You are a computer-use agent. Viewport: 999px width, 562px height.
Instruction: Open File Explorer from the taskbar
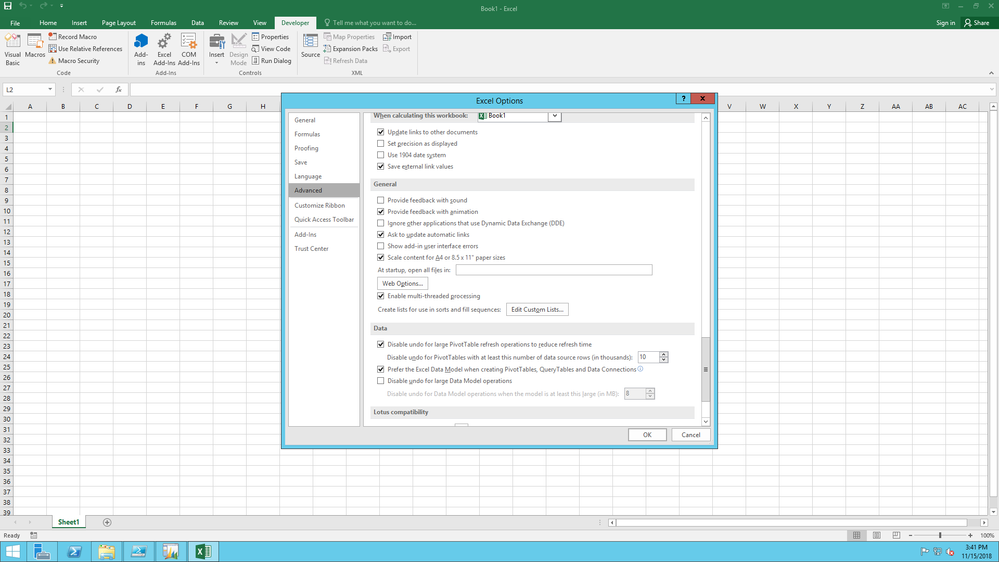pyautogui.click(x=106, y=552)
